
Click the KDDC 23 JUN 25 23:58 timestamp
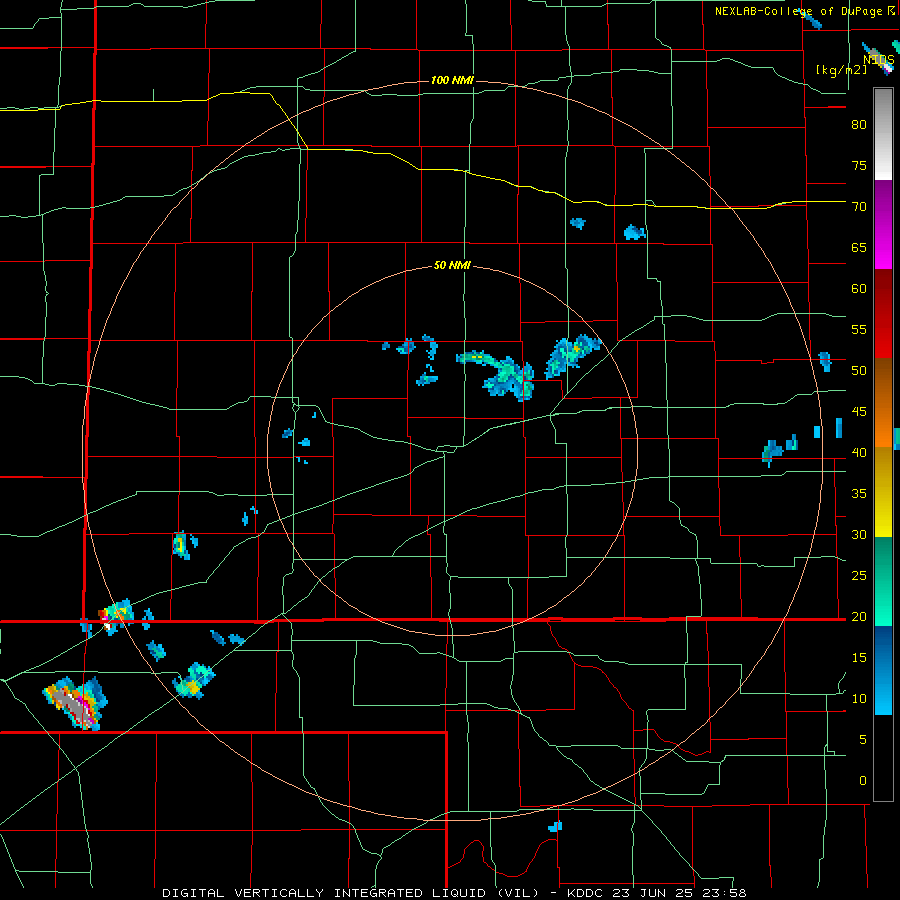pos(657,893)
